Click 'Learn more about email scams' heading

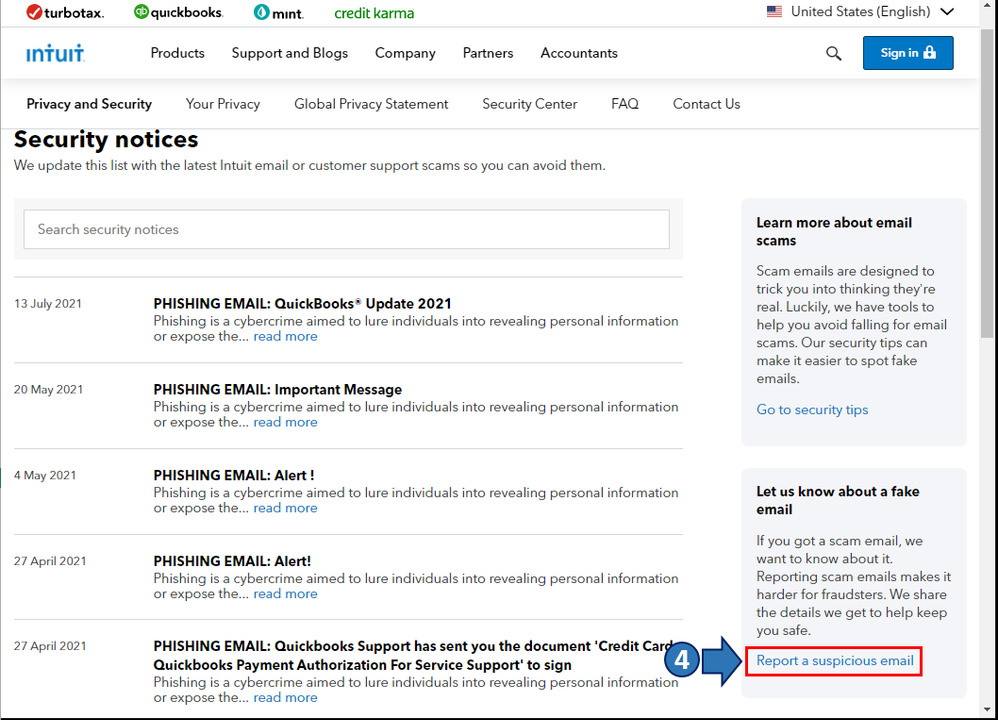834,232
